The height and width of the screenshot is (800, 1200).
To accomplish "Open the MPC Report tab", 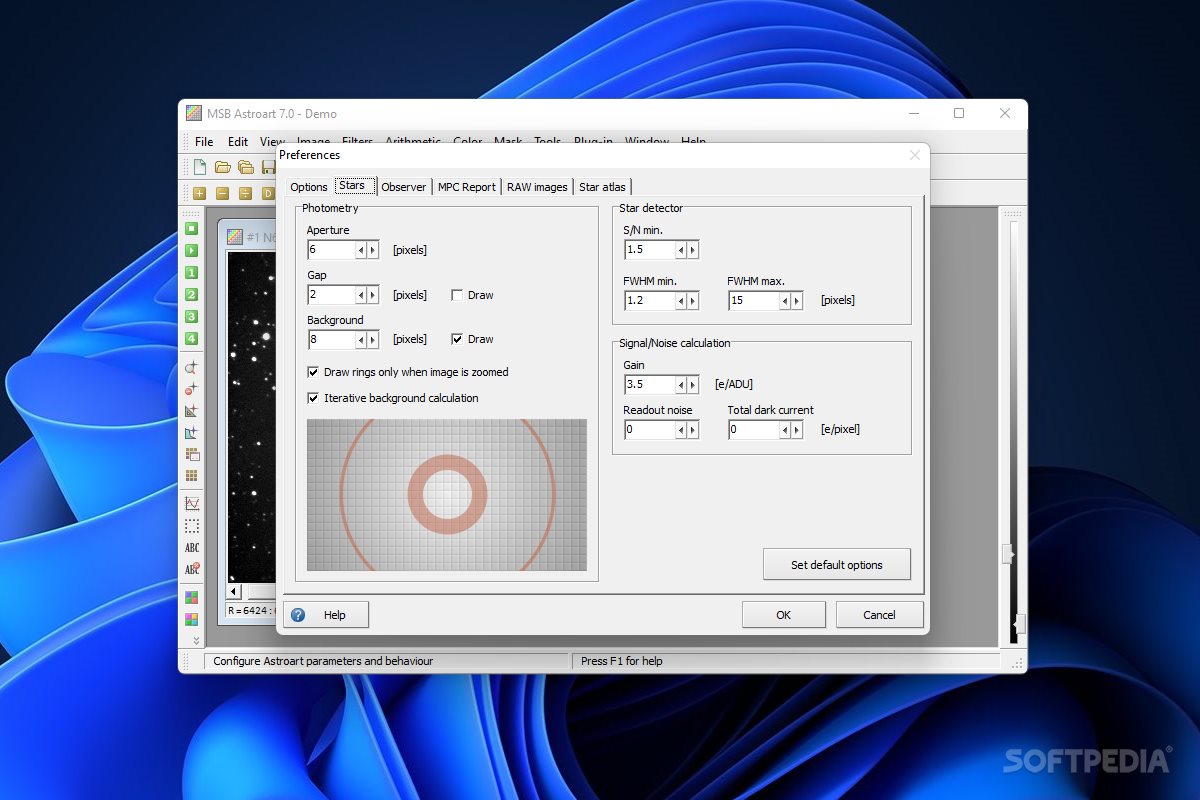I will tap(467, 187).
